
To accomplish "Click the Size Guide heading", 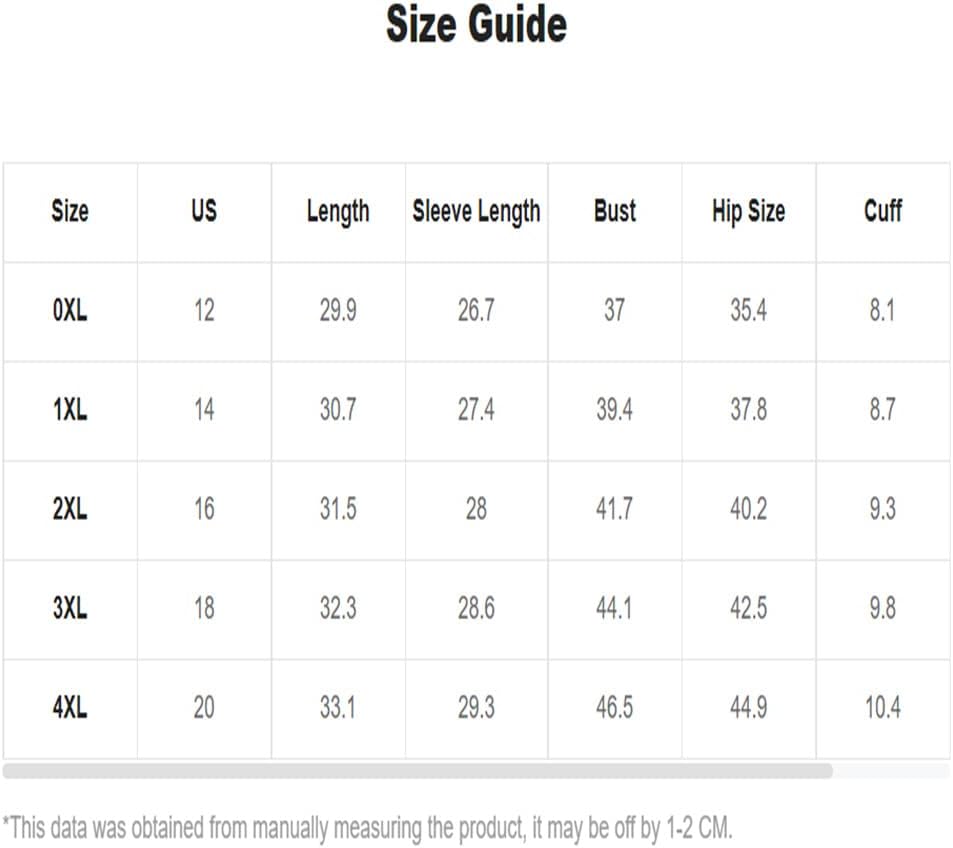I will click(476, 24).
